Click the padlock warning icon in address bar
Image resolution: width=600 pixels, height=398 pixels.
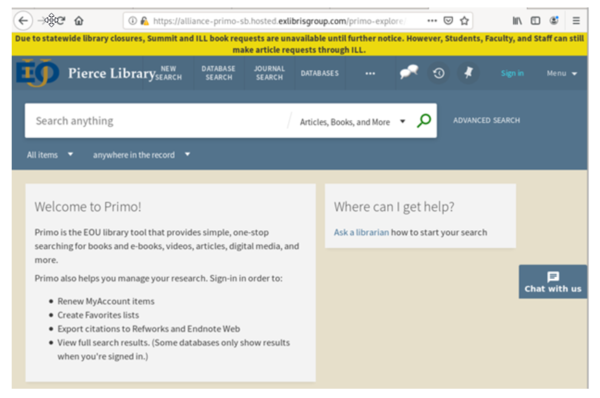point(144,21)
